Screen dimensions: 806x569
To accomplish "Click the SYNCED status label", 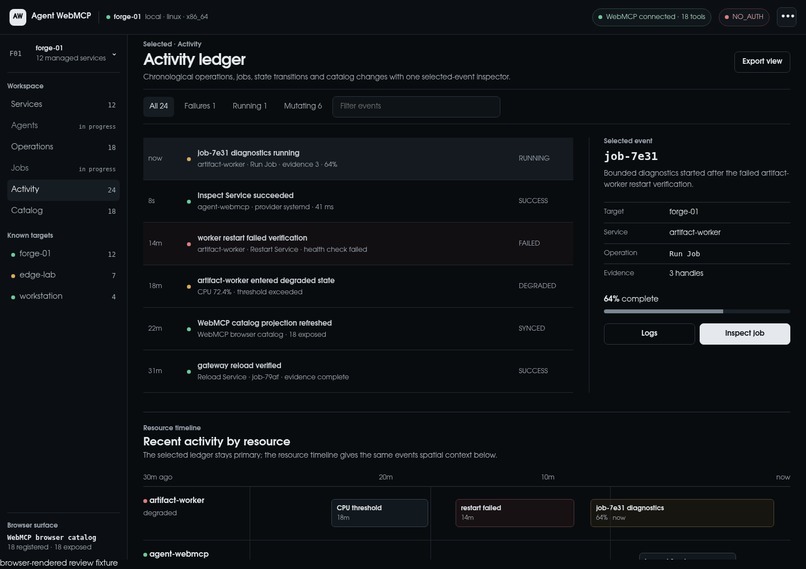I will 532,328.
